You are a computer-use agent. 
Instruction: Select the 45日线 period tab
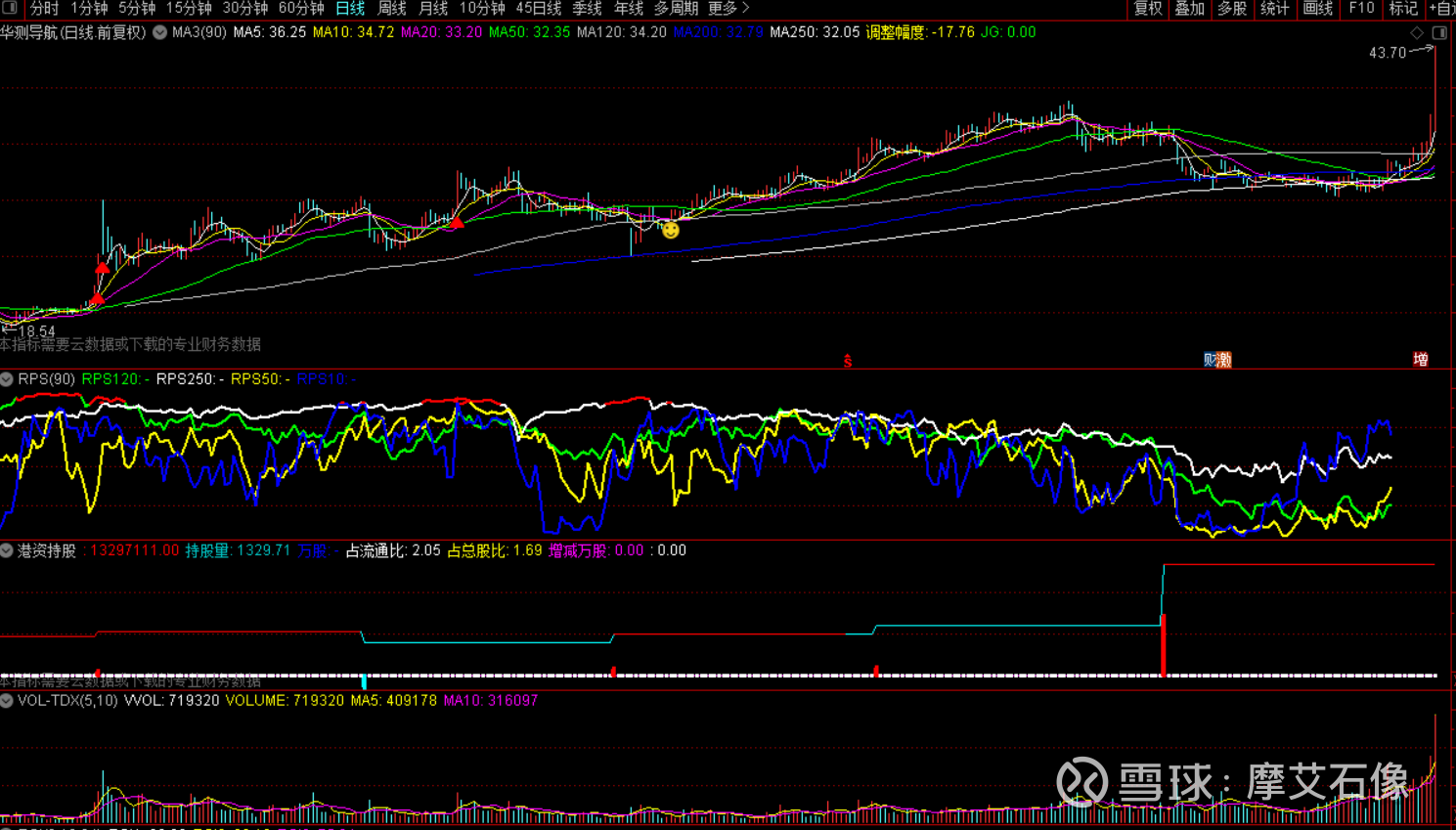pos(539,8)
